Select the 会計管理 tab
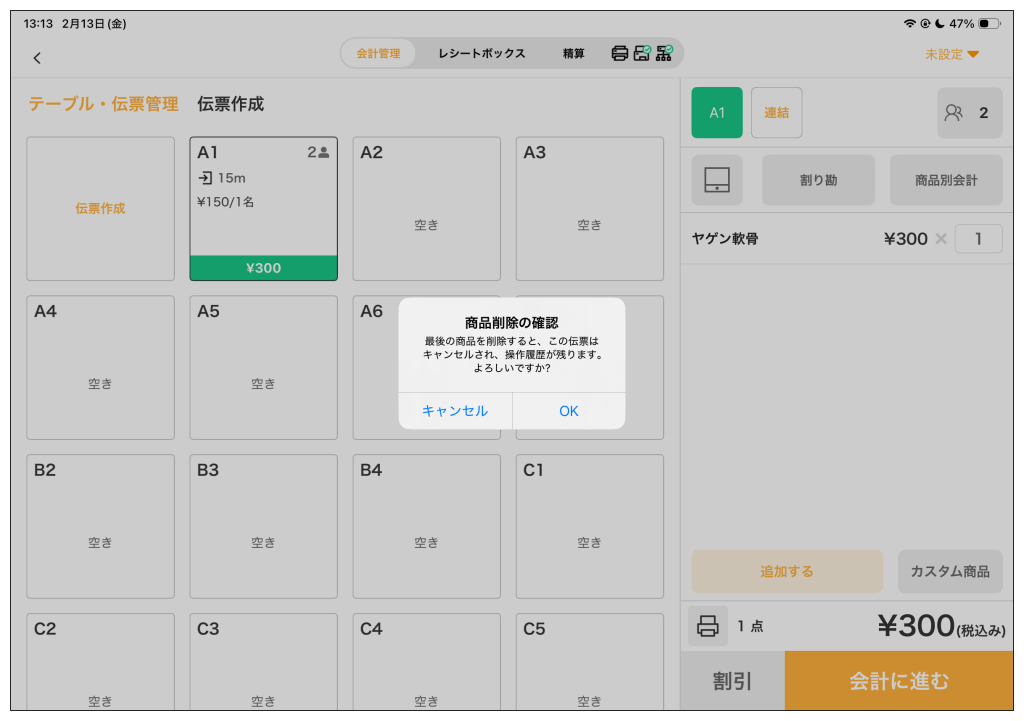The width and height of the screenshot is (1024, 721). [378, 54]
